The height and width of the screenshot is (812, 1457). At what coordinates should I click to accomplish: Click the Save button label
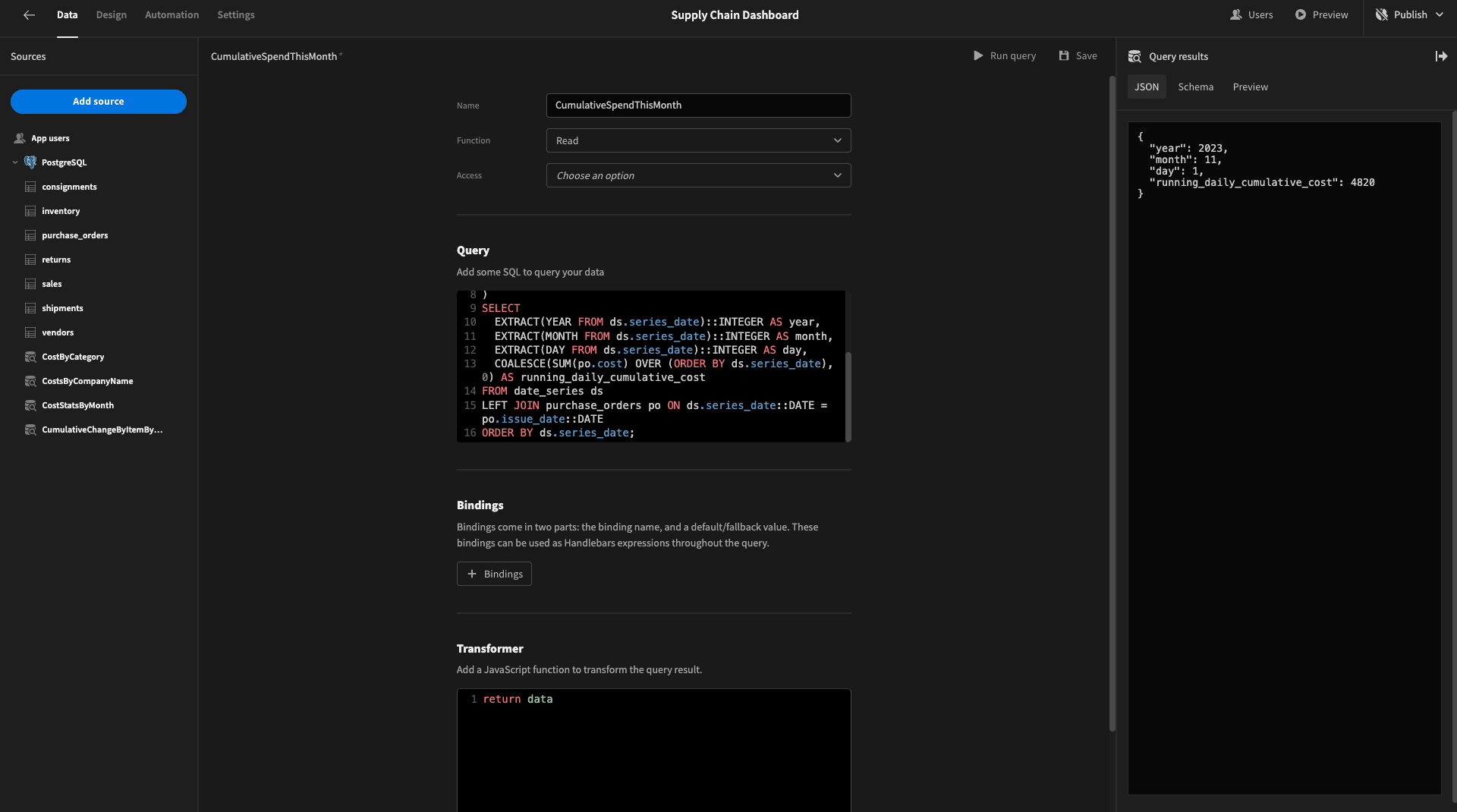point(1087,55)
